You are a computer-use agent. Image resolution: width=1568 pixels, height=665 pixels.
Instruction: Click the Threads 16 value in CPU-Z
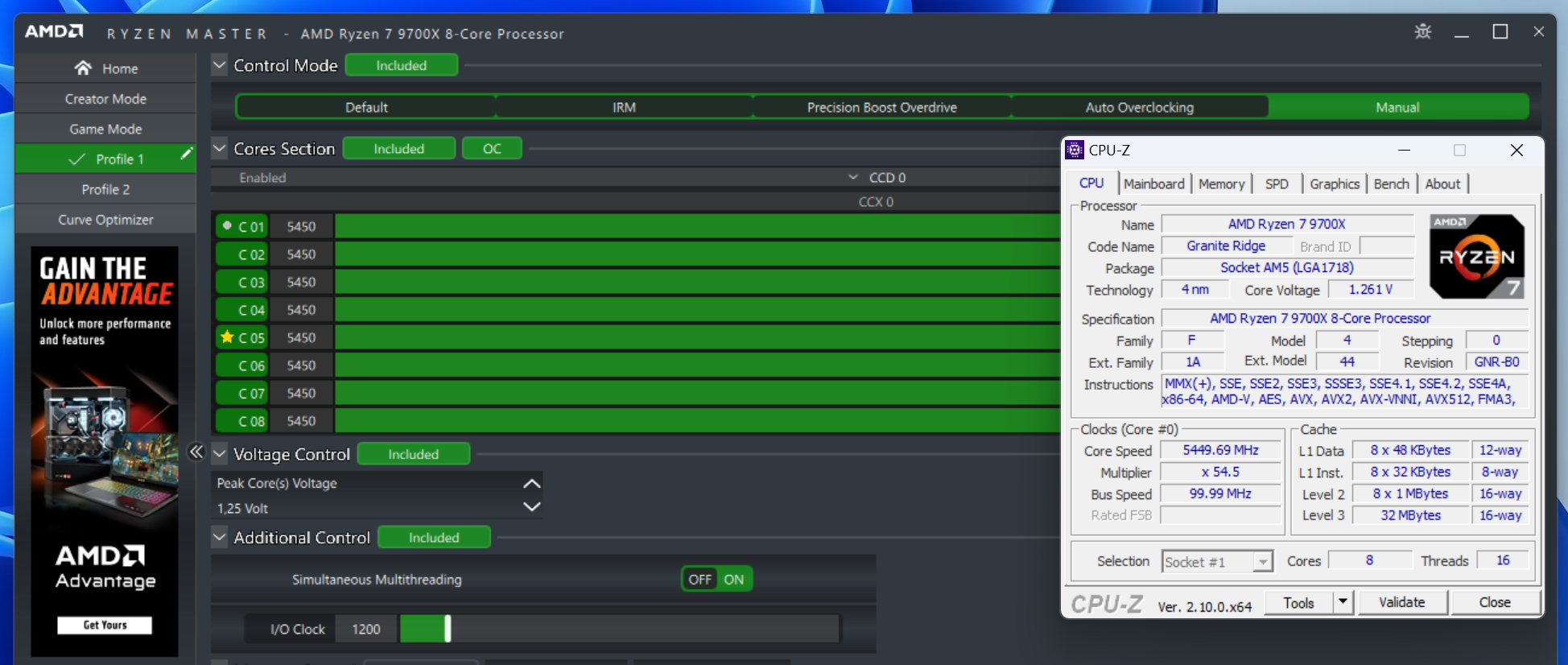pyautogui.click(x=1502, y=560)
